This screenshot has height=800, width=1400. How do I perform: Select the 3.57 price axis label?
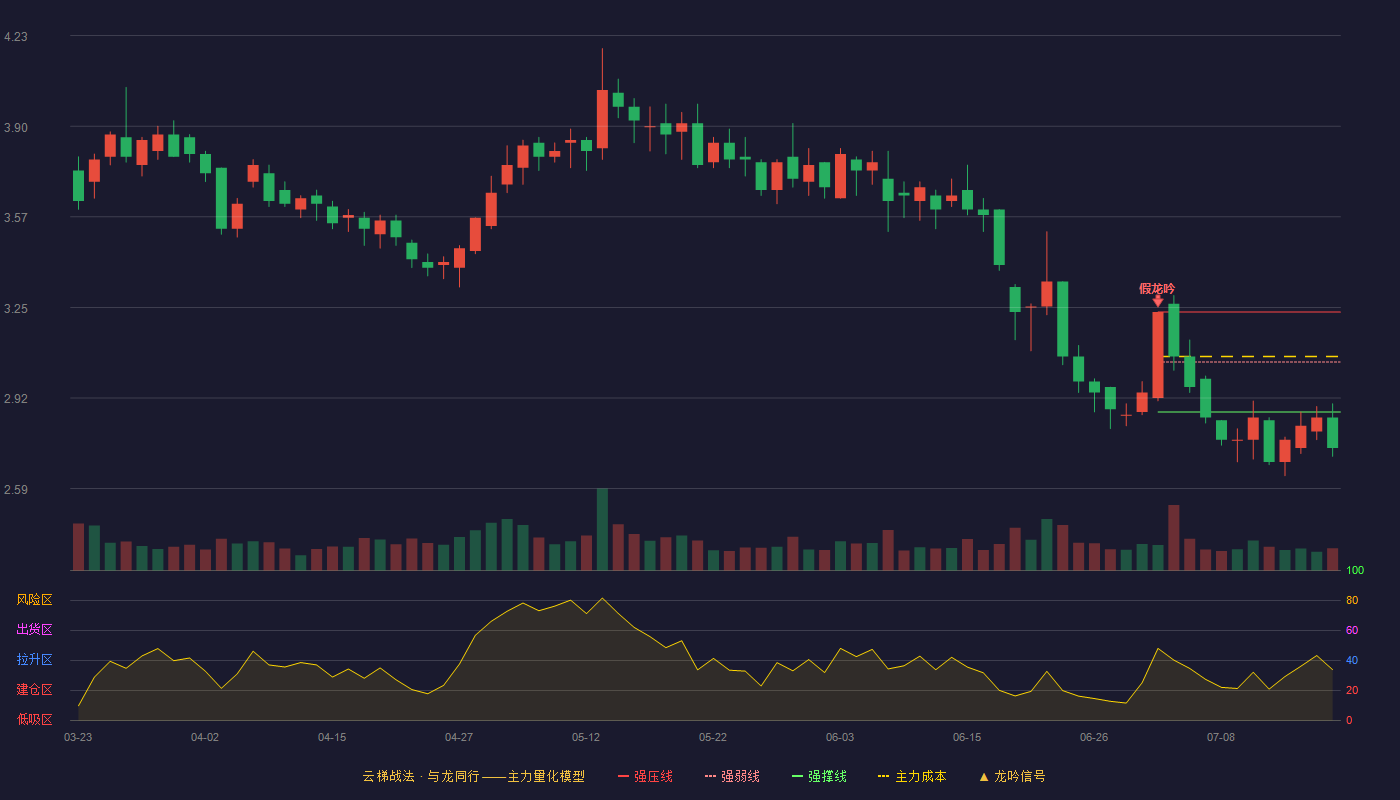click(x=16, y=218)
